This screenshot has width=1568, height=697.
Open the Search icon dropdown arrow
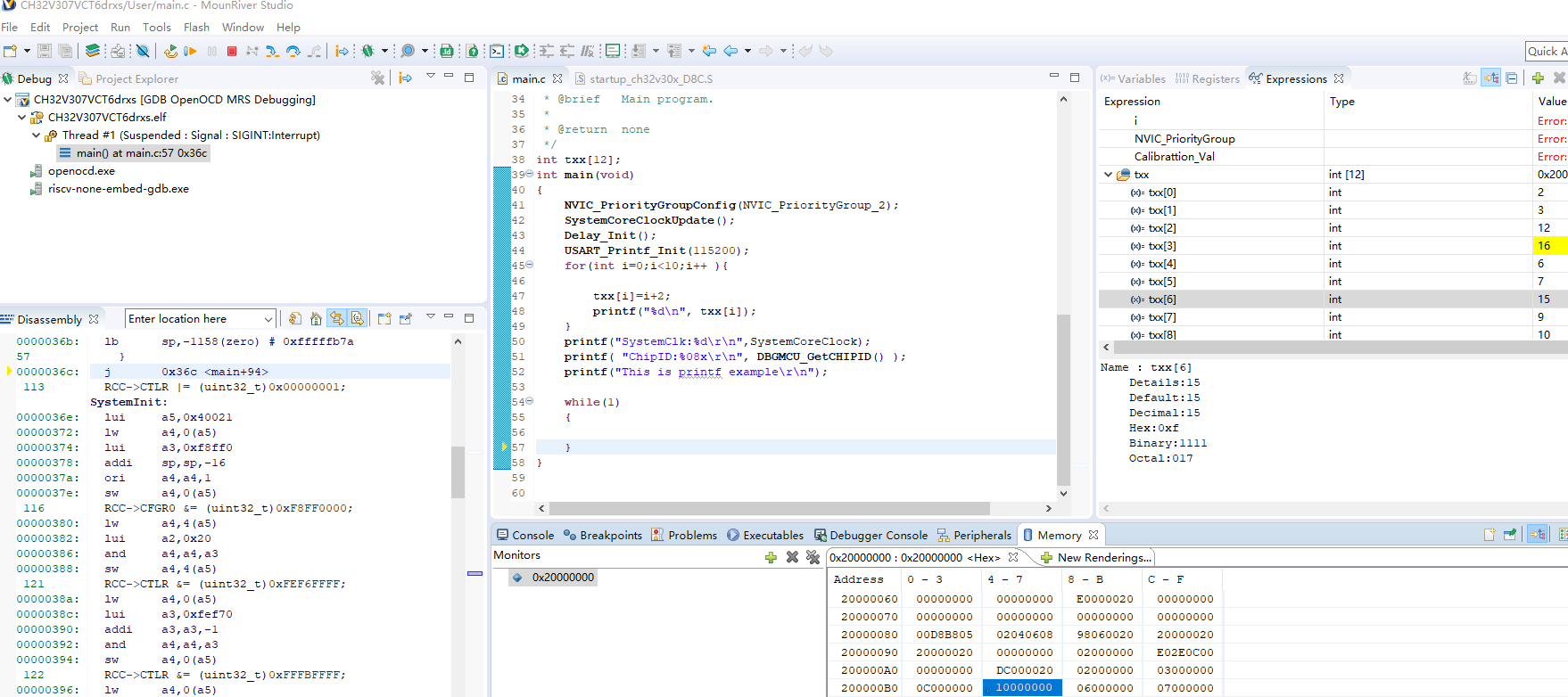tap(425, 51)
